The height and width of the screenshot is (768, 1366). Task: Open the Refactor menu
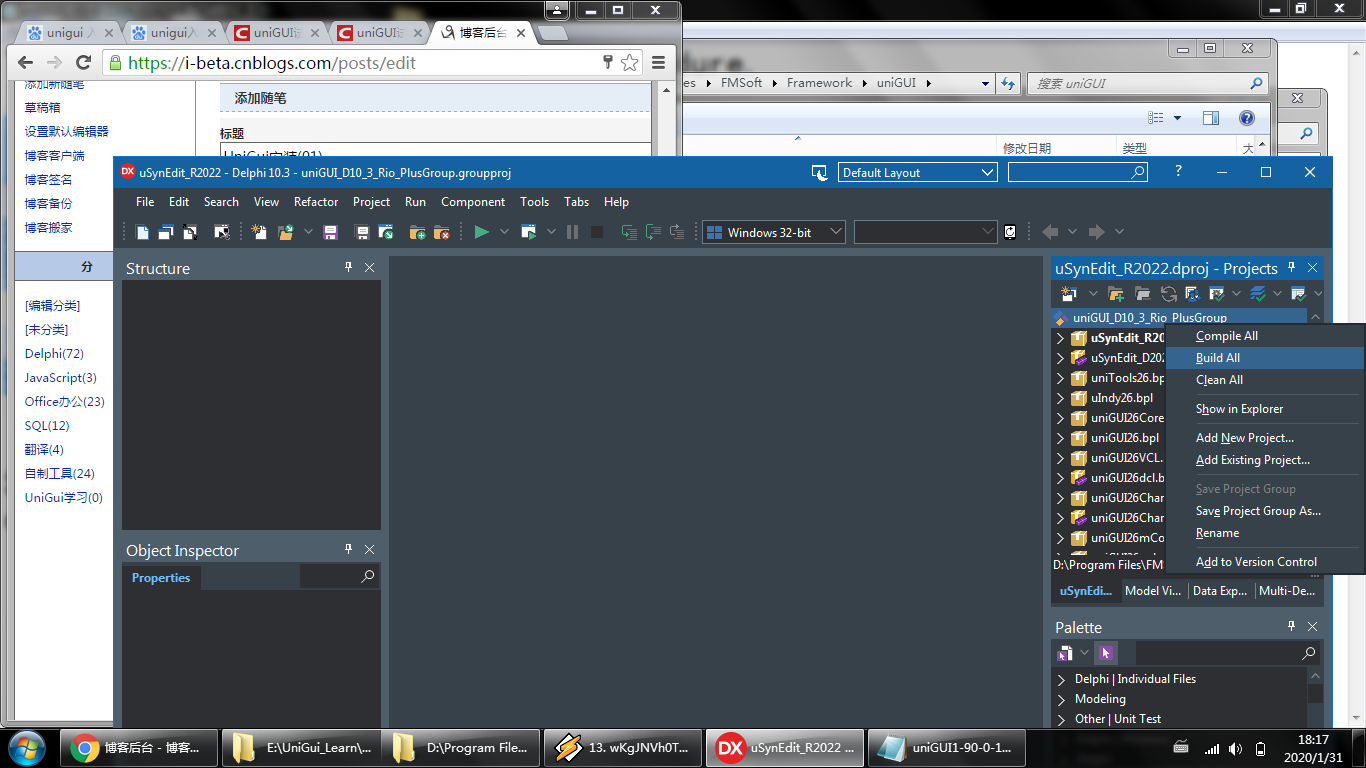pyautogui.click(x=316, y=201)
